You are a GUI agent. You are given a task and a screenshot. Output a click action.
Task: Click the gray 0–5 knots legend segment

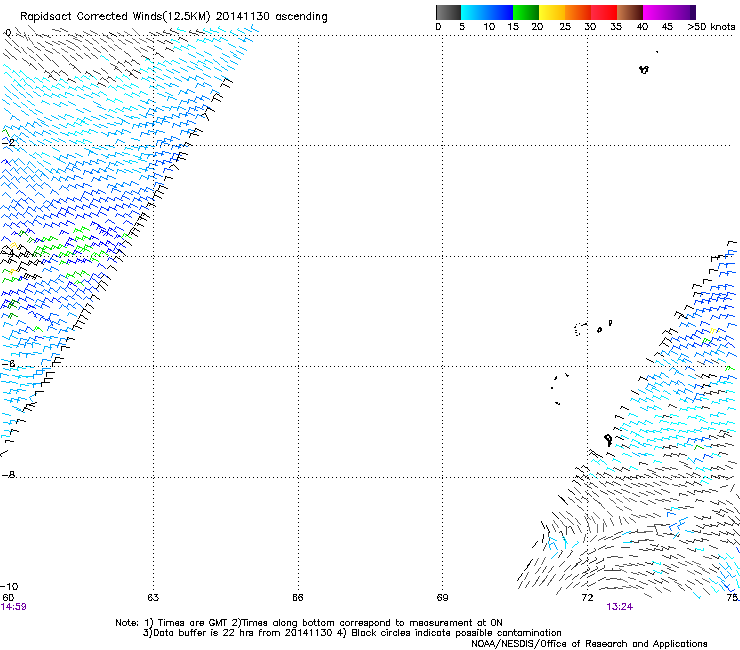[x=448, y=12]
